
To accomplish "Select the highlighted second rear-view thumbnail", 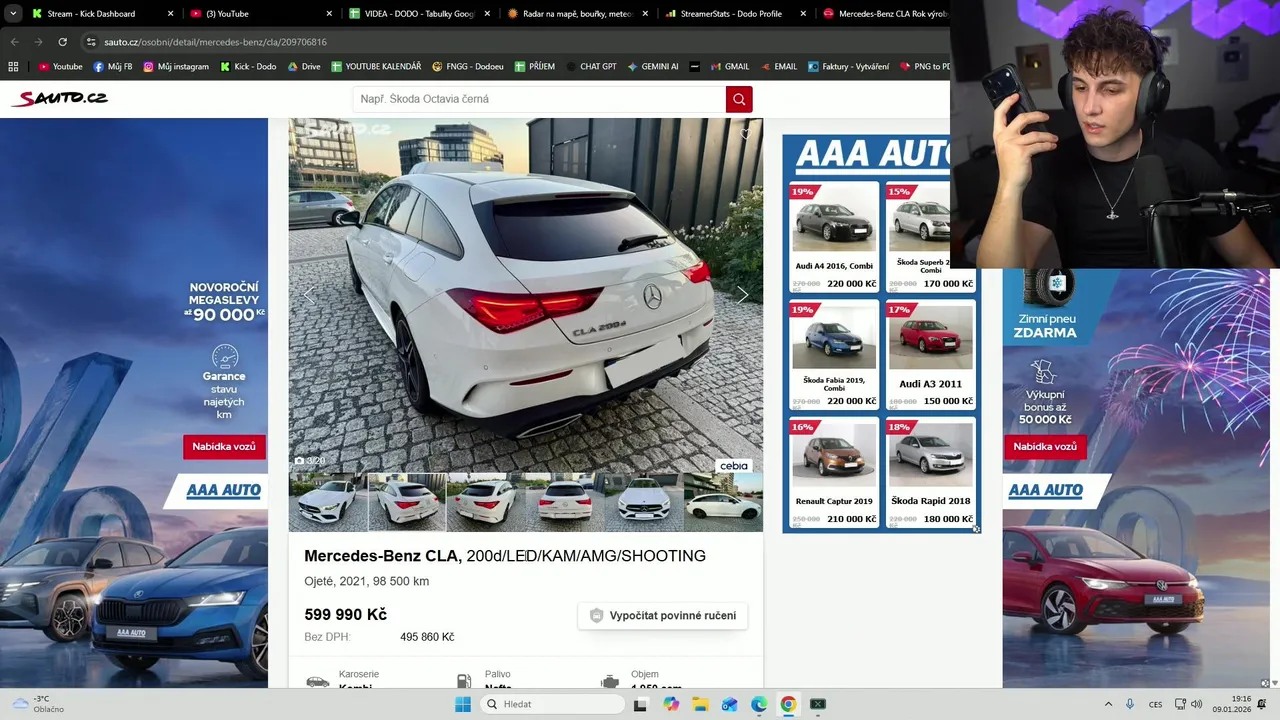I will point(407,502).
